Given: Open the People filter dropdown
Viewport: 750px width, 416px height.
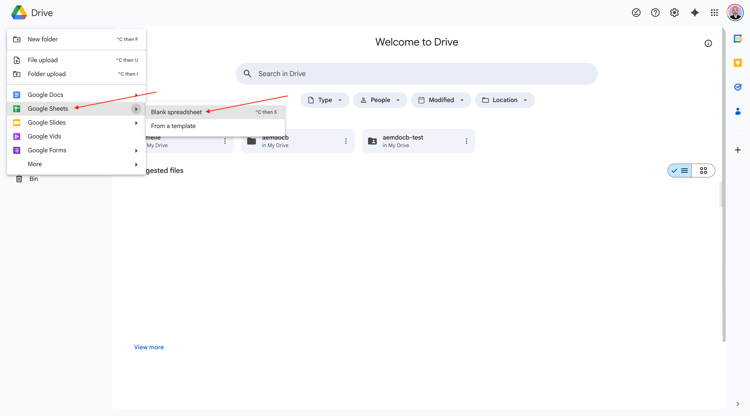Looking at the screenshot, I should (380, 100).
